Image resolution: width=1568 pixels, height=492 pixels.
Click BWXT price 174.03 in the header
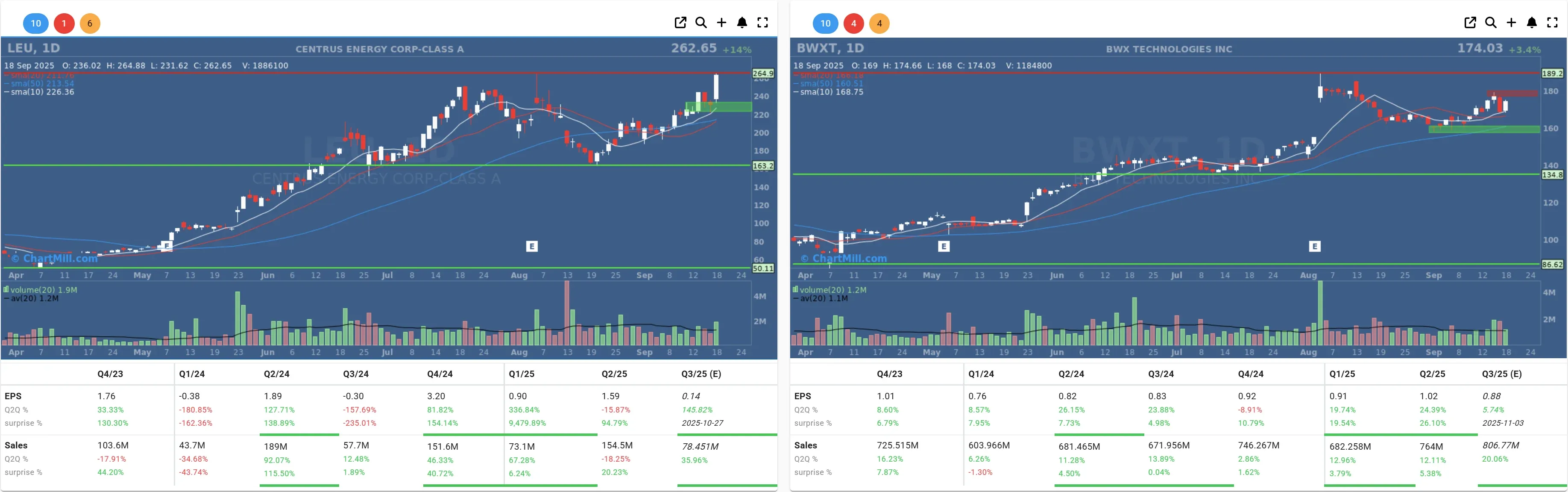click(1480, 48)
